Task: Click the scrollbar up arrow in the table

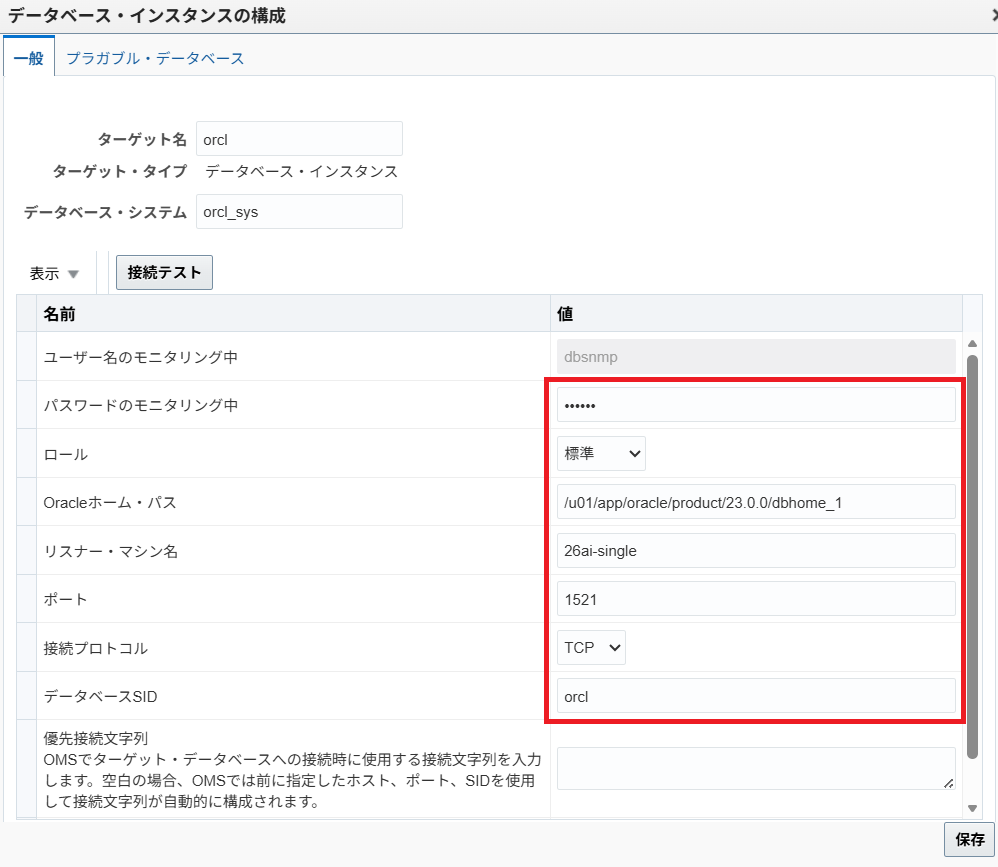Action: click(x=973, y=343)
